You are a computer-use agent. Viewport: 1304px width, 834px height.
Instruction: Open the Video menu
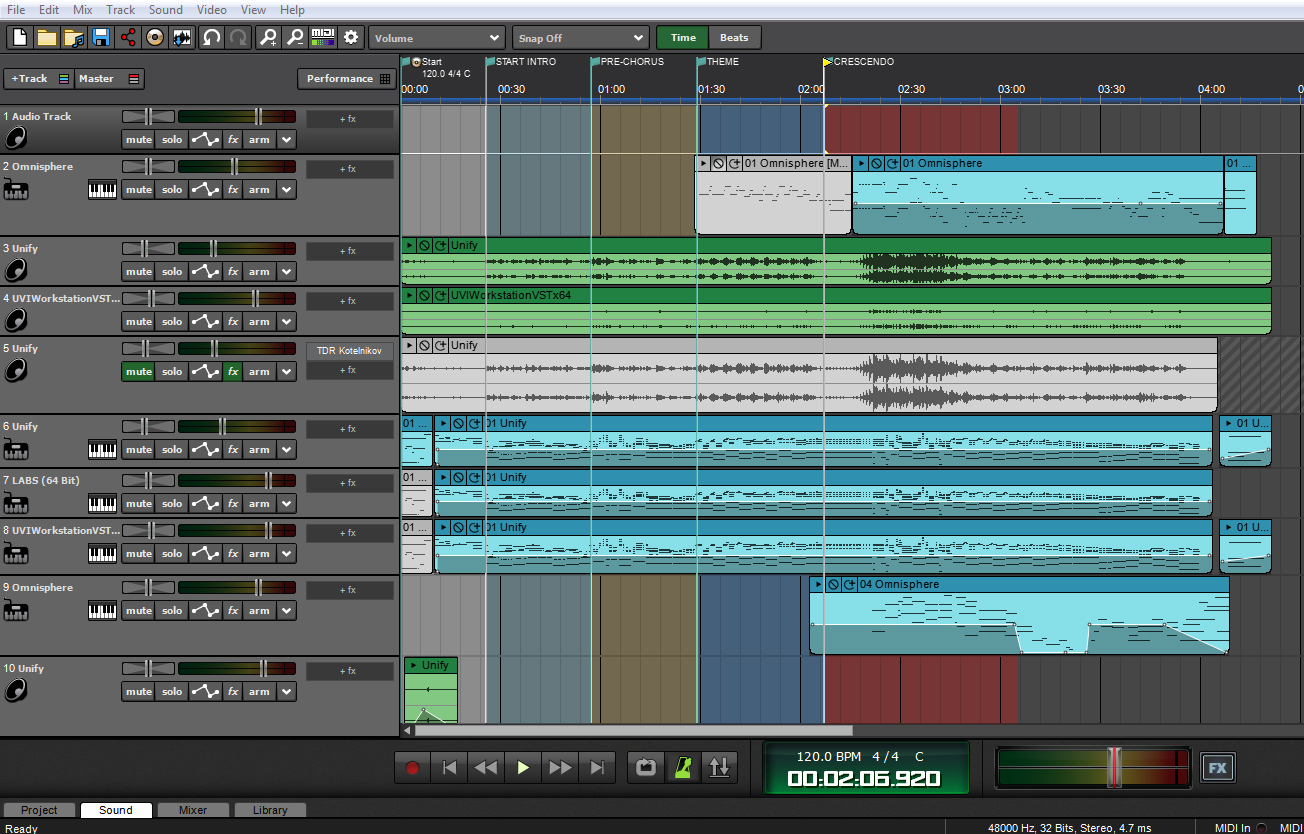point(211,10)
